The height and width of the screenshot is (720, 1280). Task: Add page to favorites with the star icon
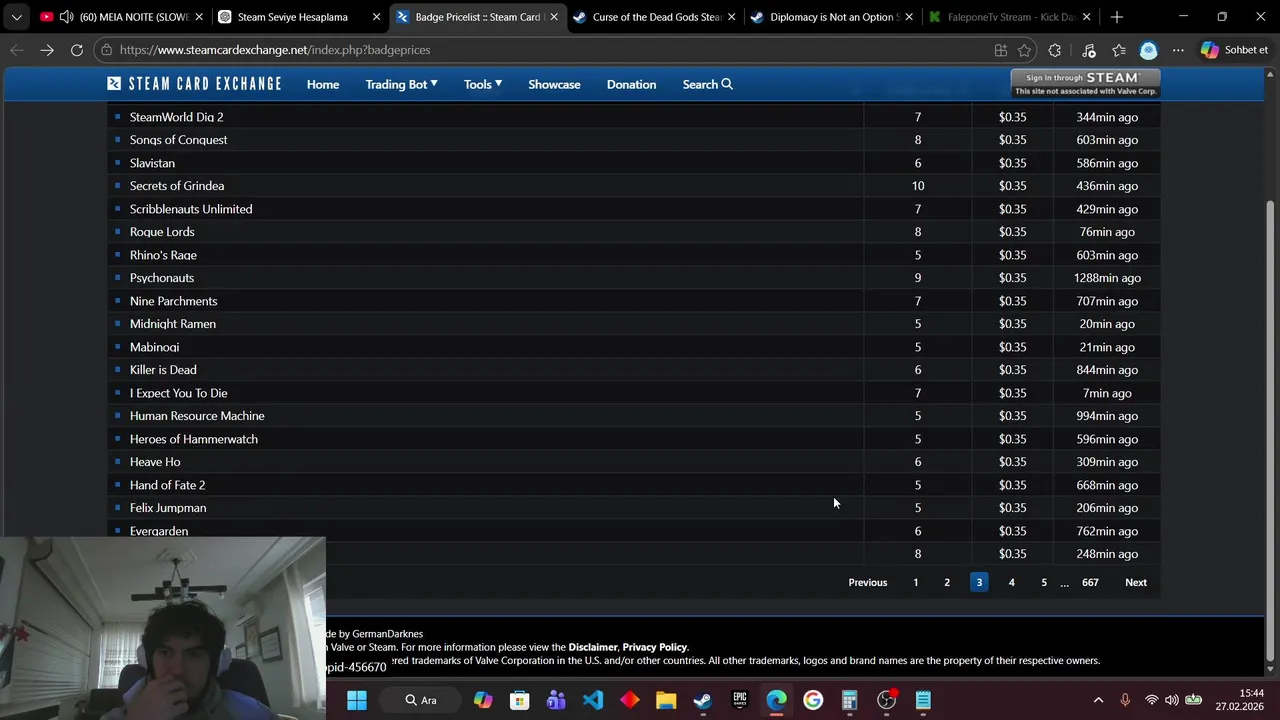[x=1024, y=50]
